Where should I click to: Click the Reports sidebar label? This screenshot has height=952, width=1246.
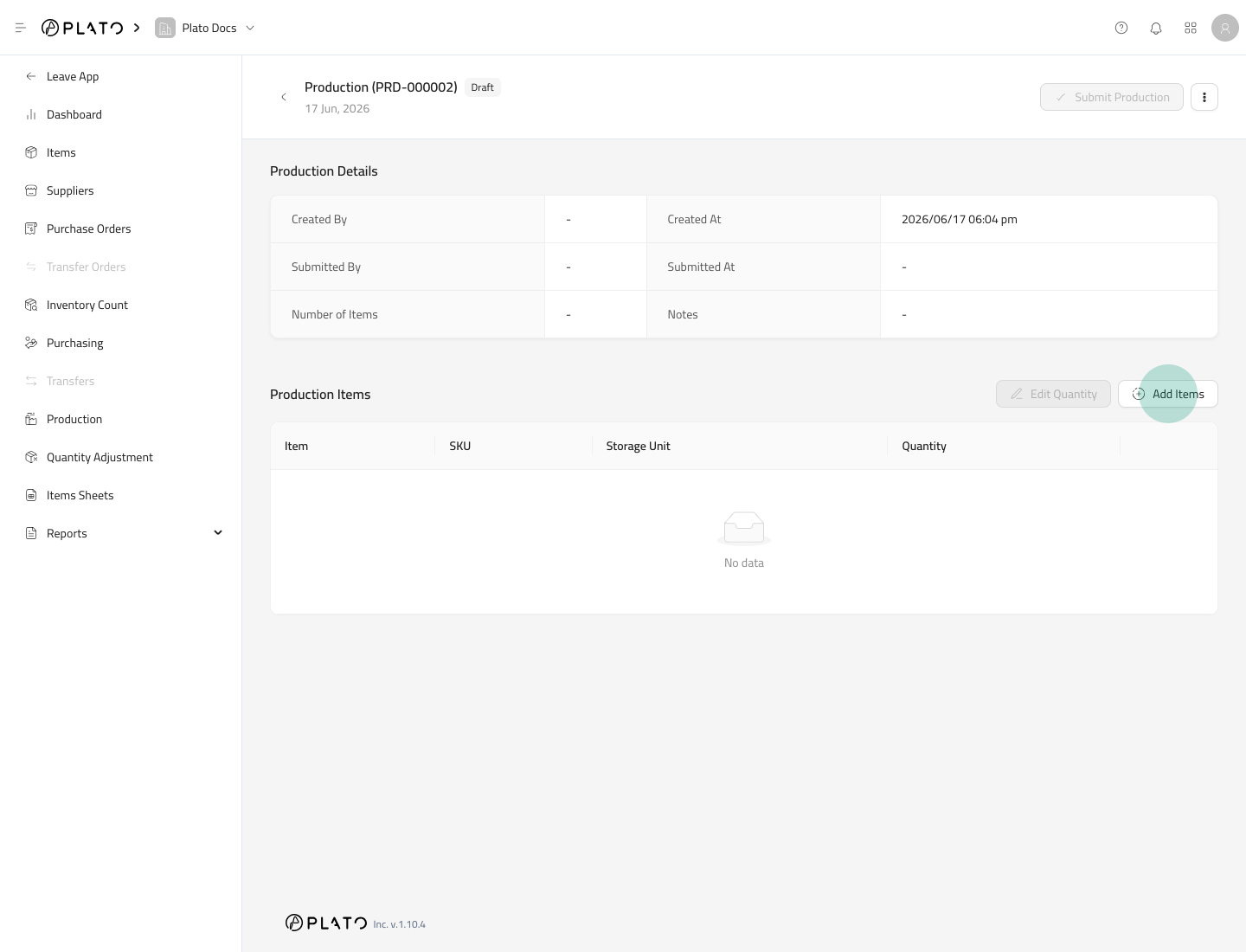coord(67,533)
